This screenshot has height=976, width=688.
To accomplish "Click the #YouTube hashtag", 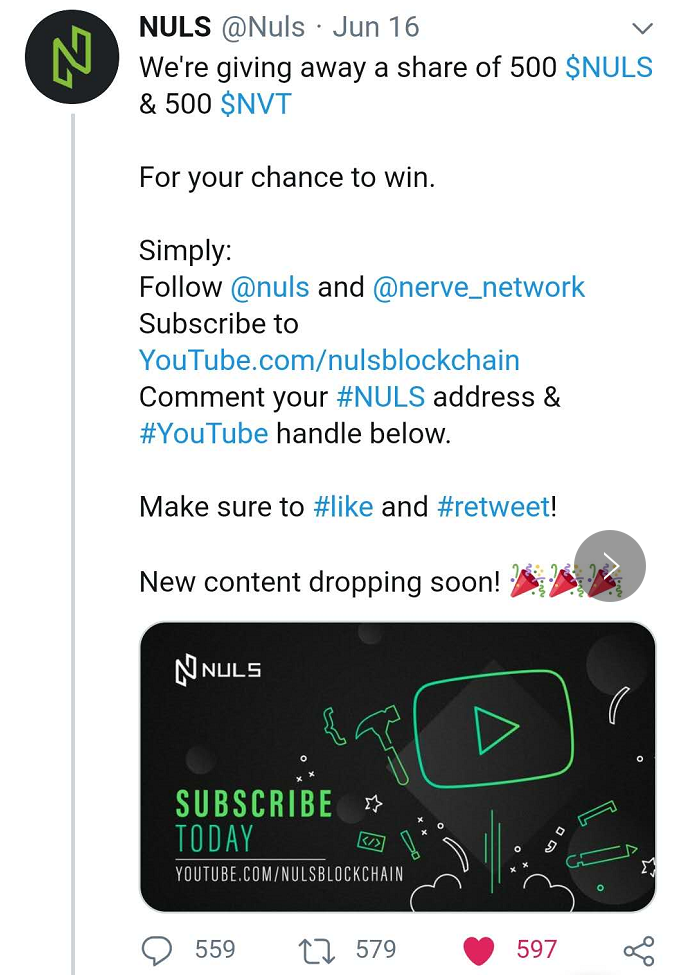I will [x=204, y=434].
